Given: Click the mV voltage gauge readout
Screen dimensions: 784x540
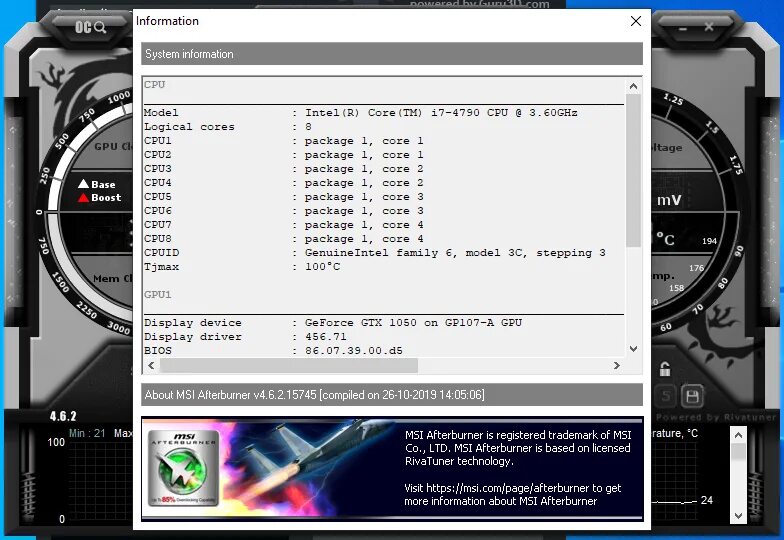Looking at the screenshot, I should click(669, 200).
